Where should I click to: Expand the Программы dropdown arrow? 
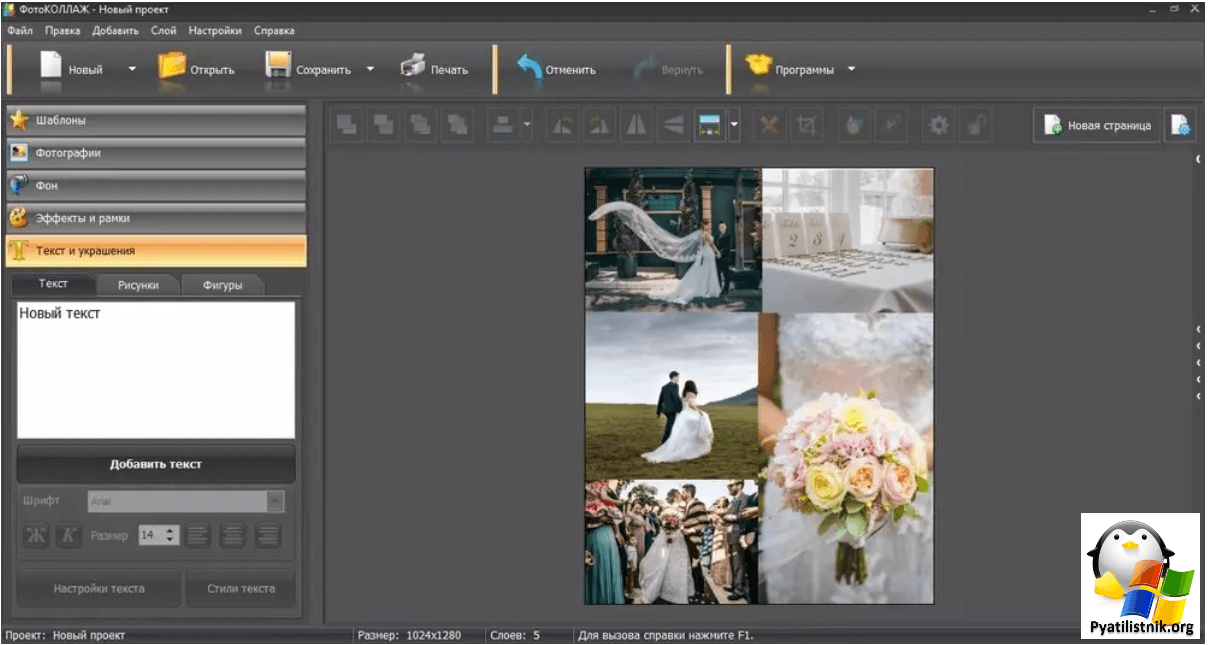pyautogui.click(x=851, y=69)
